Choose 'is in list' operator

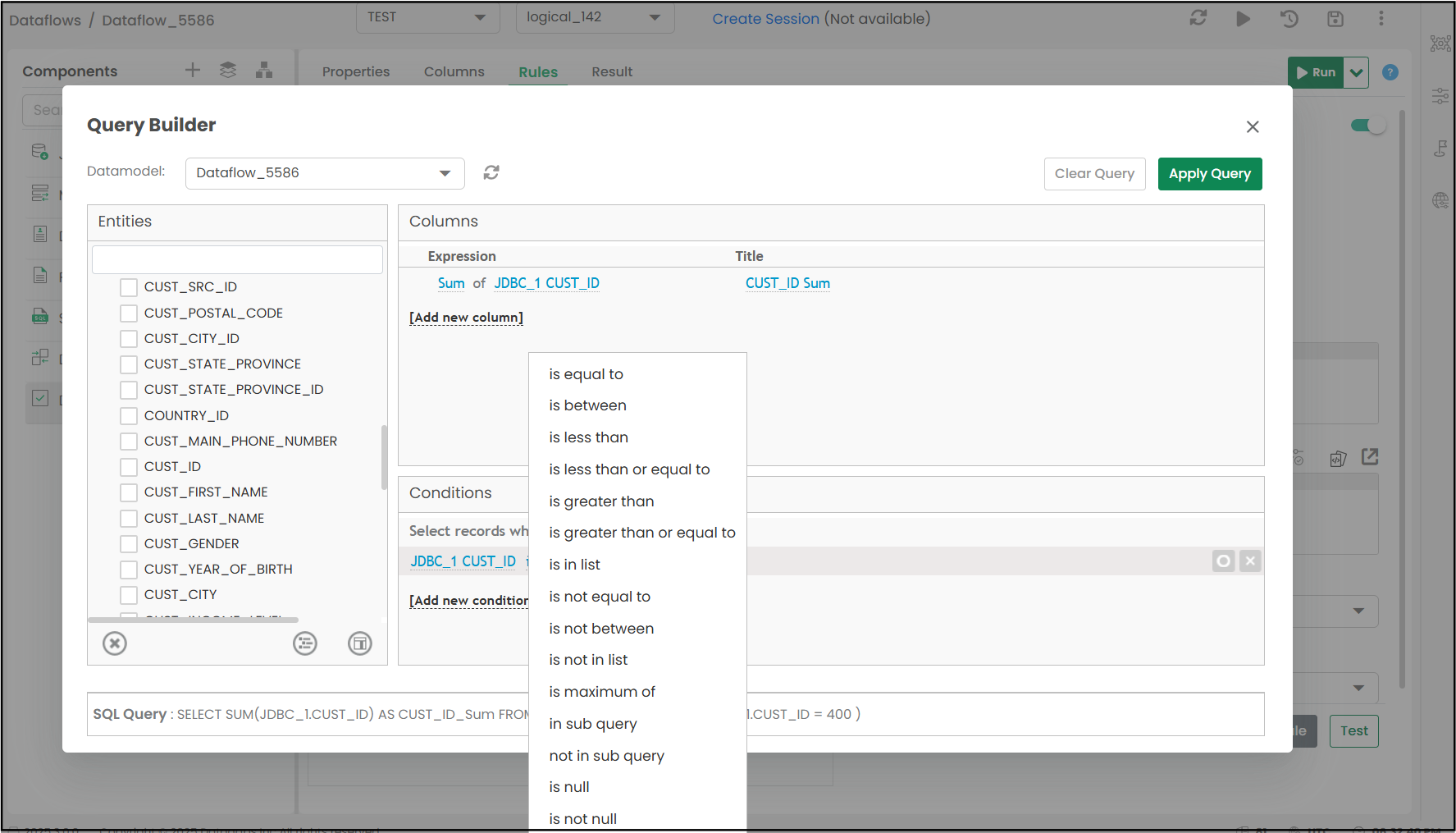(x=574, y=565)
